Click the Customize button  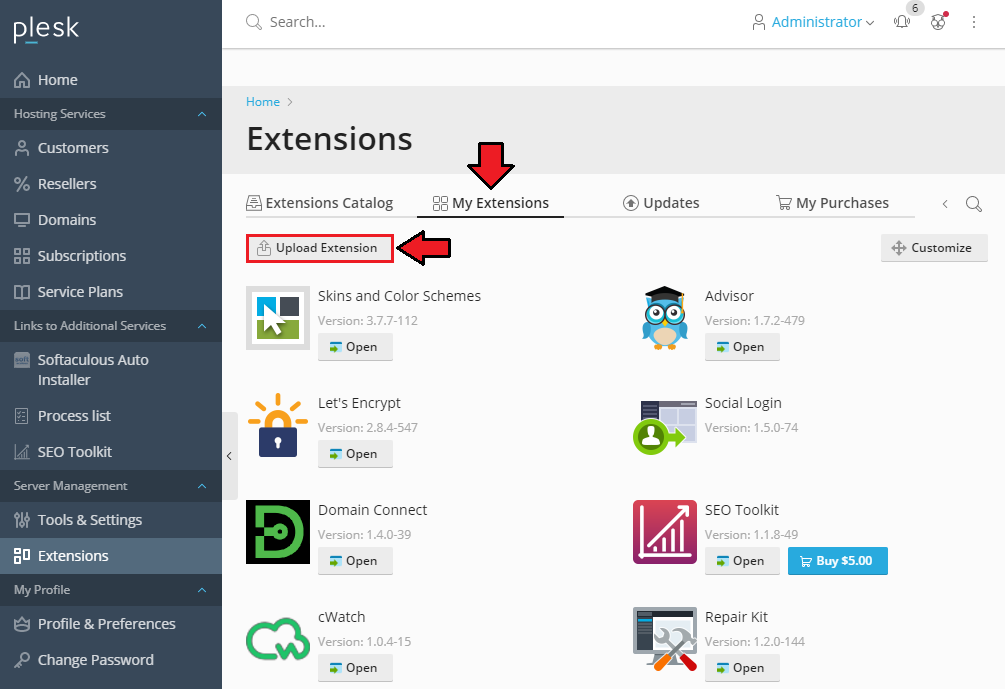coord(934,248)
